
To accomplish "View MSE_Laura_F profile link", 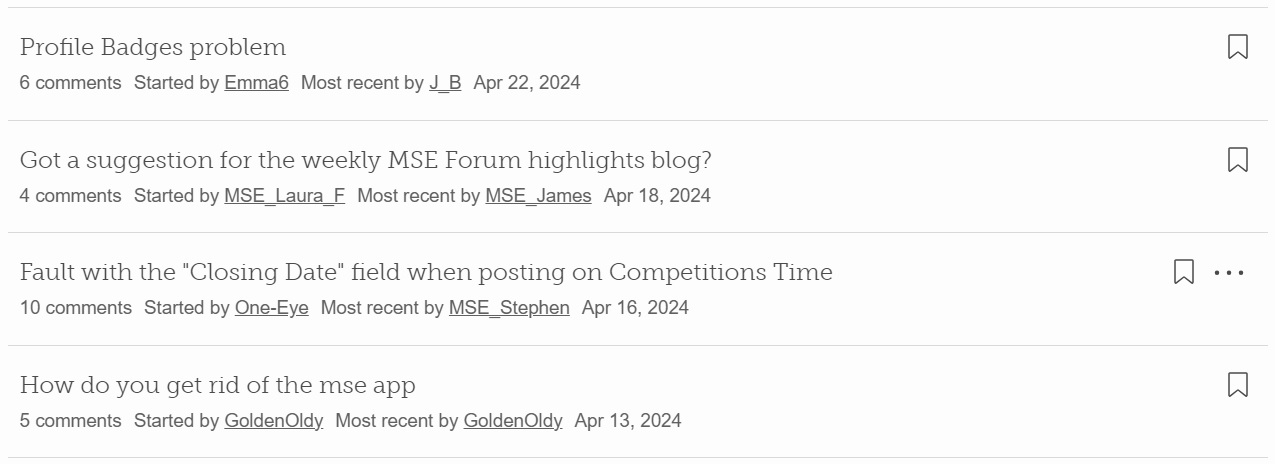I will (x=284, y=196).
